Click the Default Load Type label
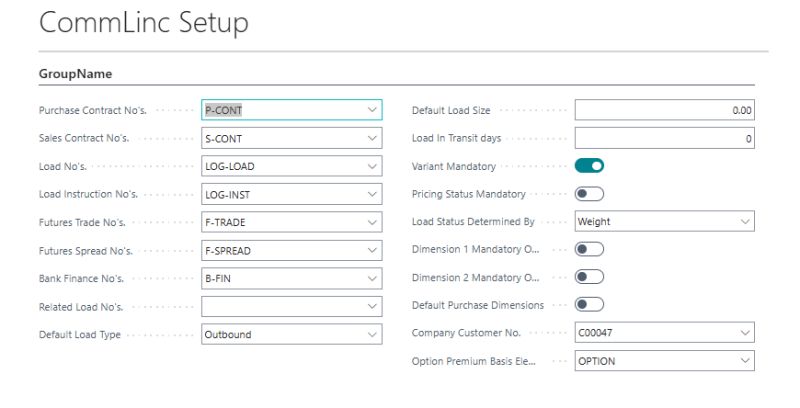 tap(80, 335)
